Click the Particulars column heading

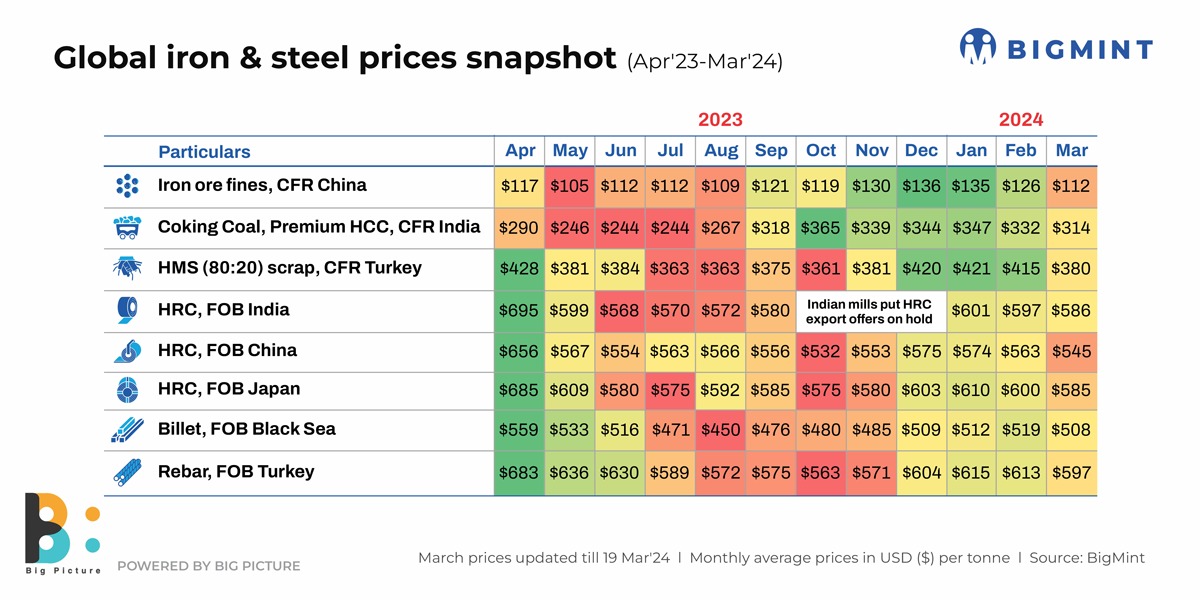tap(204, 152)
